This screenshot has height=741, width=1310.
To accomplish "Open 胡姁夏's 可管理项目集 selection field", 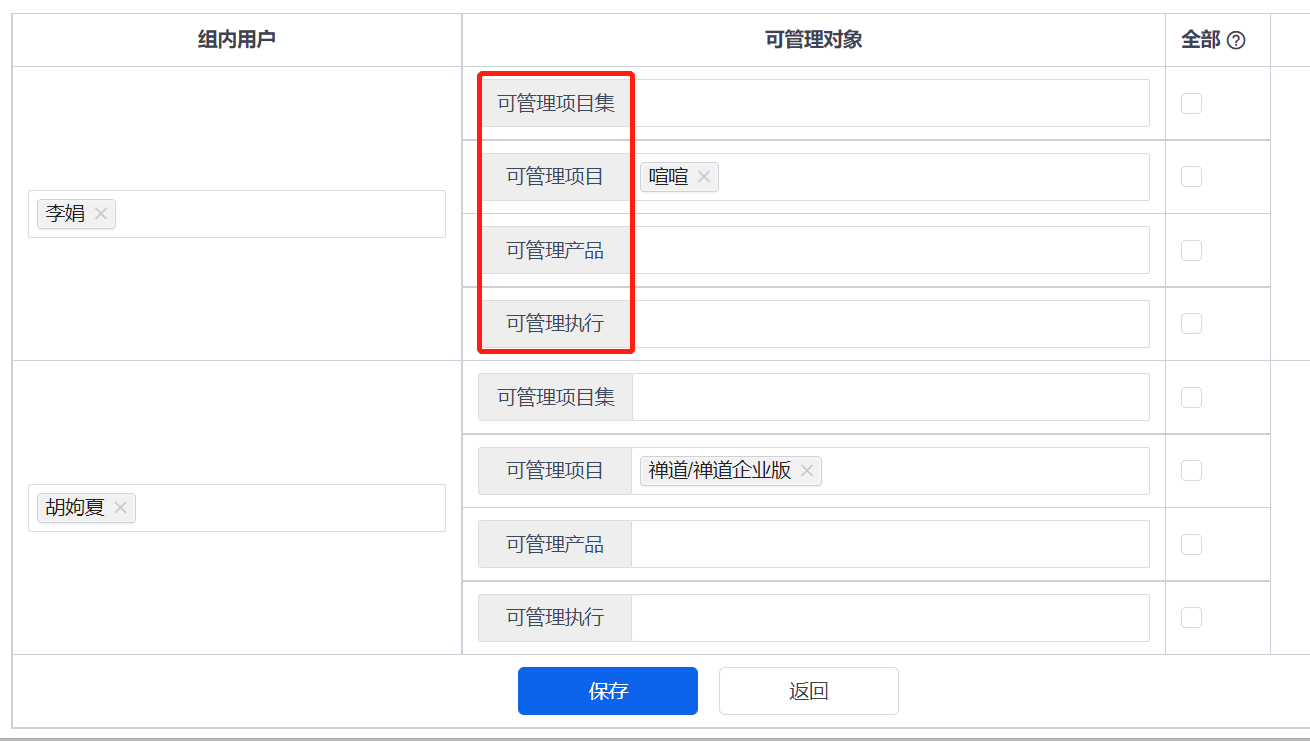I will point(890,397).
